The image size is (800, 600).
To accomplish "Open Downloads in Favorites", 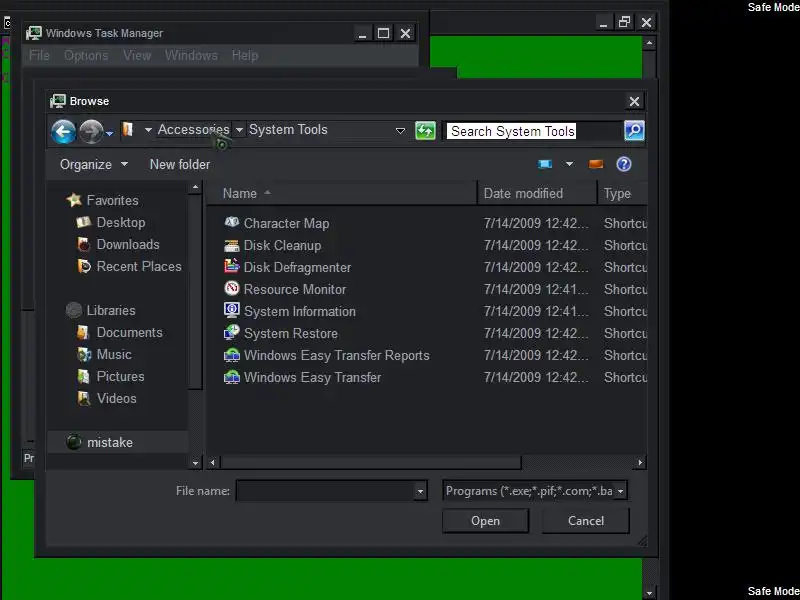I will pos(128,244).
